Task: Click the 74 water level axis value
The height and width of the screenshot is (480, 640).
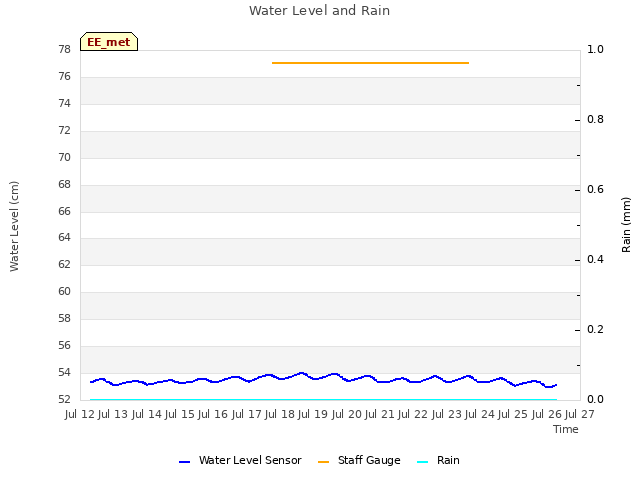Action: click(64, 103)
